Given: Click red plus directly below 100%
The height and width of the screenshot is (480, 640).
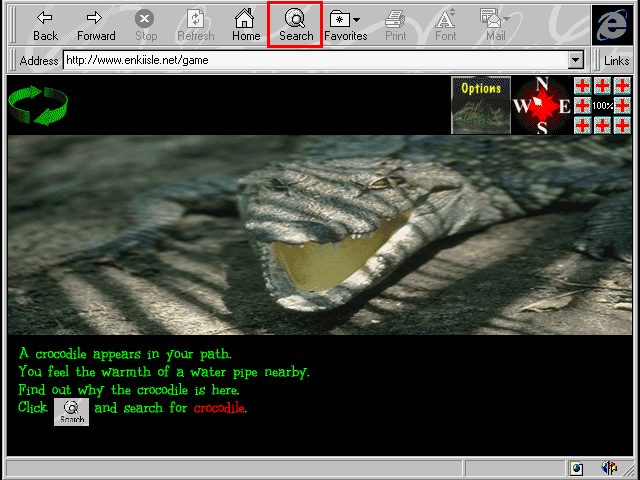Looking at the screenshot, I should tap(602, 125).
